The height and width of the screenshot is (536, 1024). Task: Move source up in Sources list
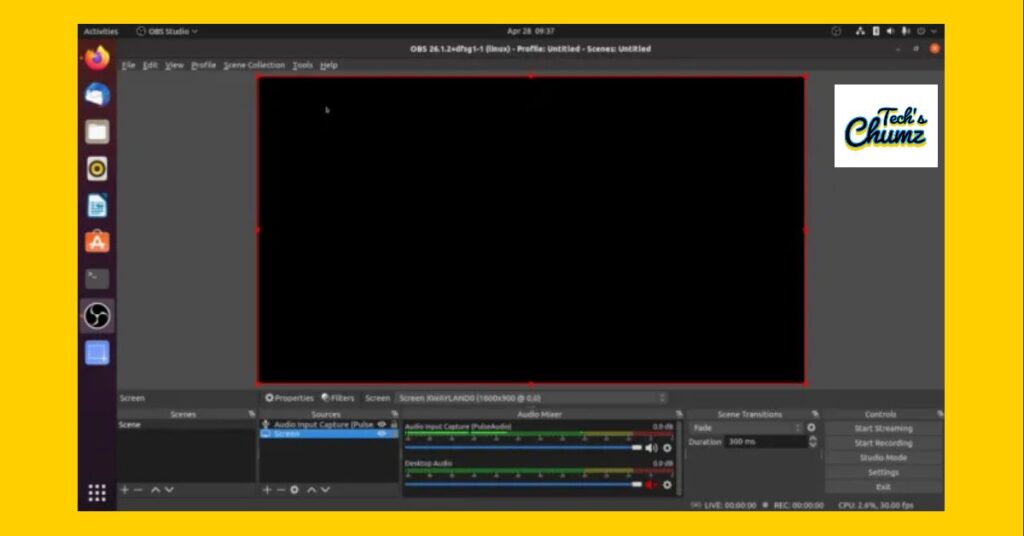(x=312, y=490)
